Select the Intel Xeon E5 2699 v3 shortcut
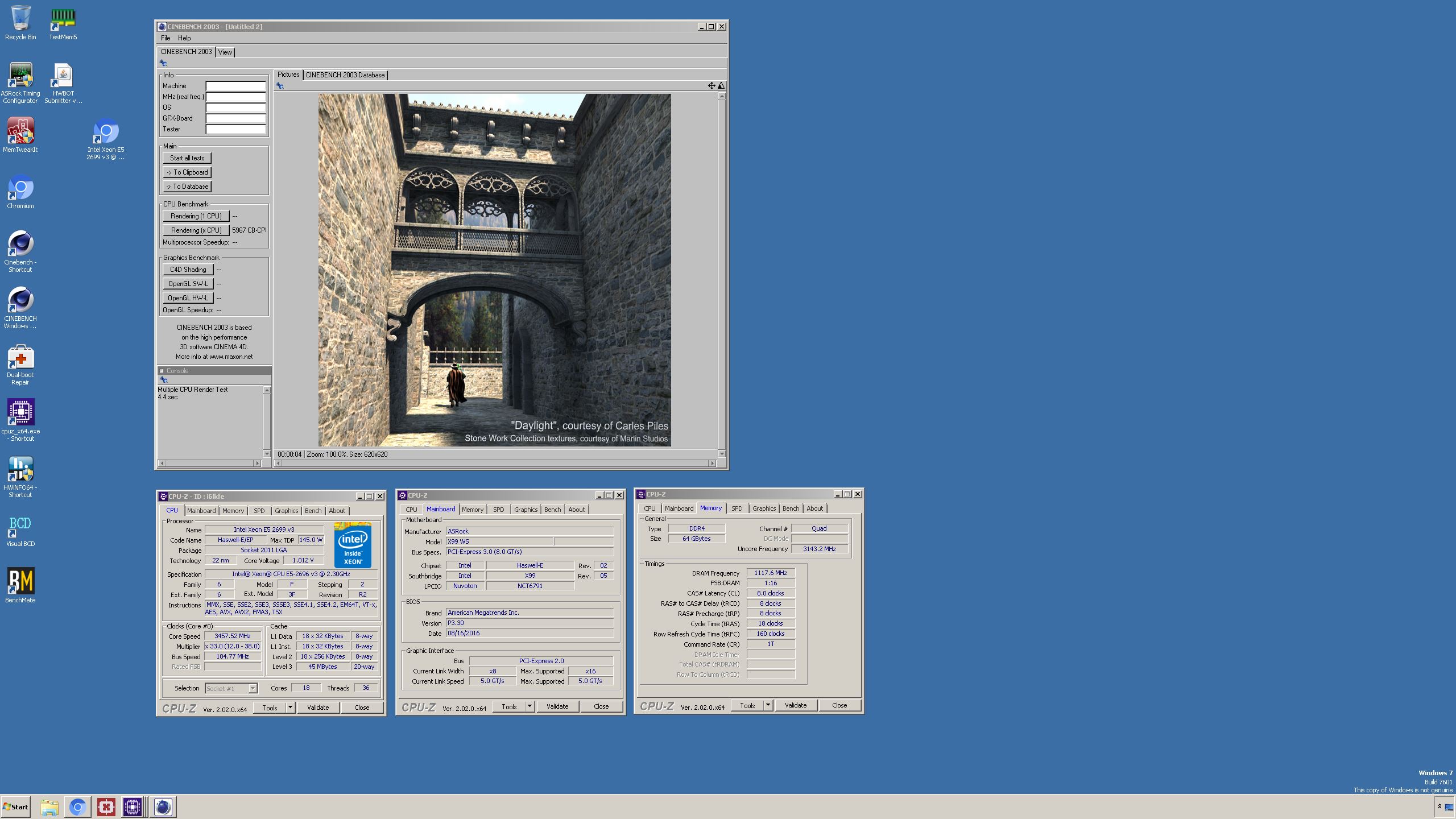1456x819 pixels. coord(106,139)
